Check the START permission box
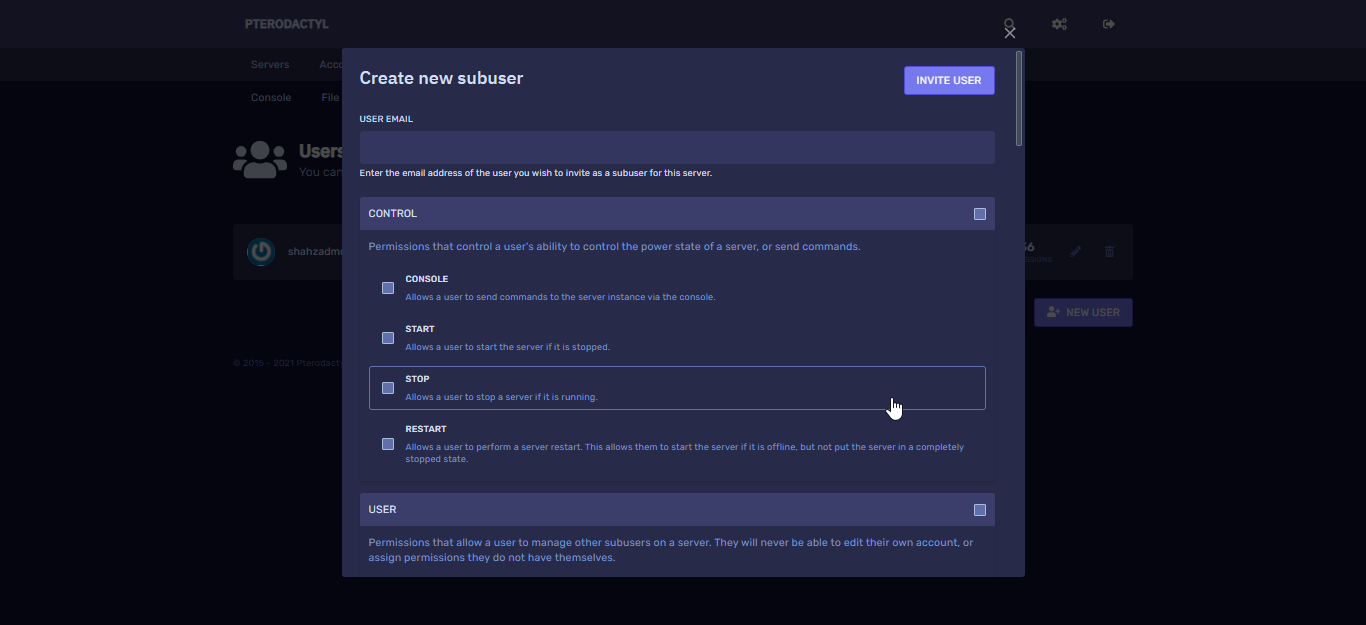The height and width of the screenshot is (625, 1366). coord(388,338)
